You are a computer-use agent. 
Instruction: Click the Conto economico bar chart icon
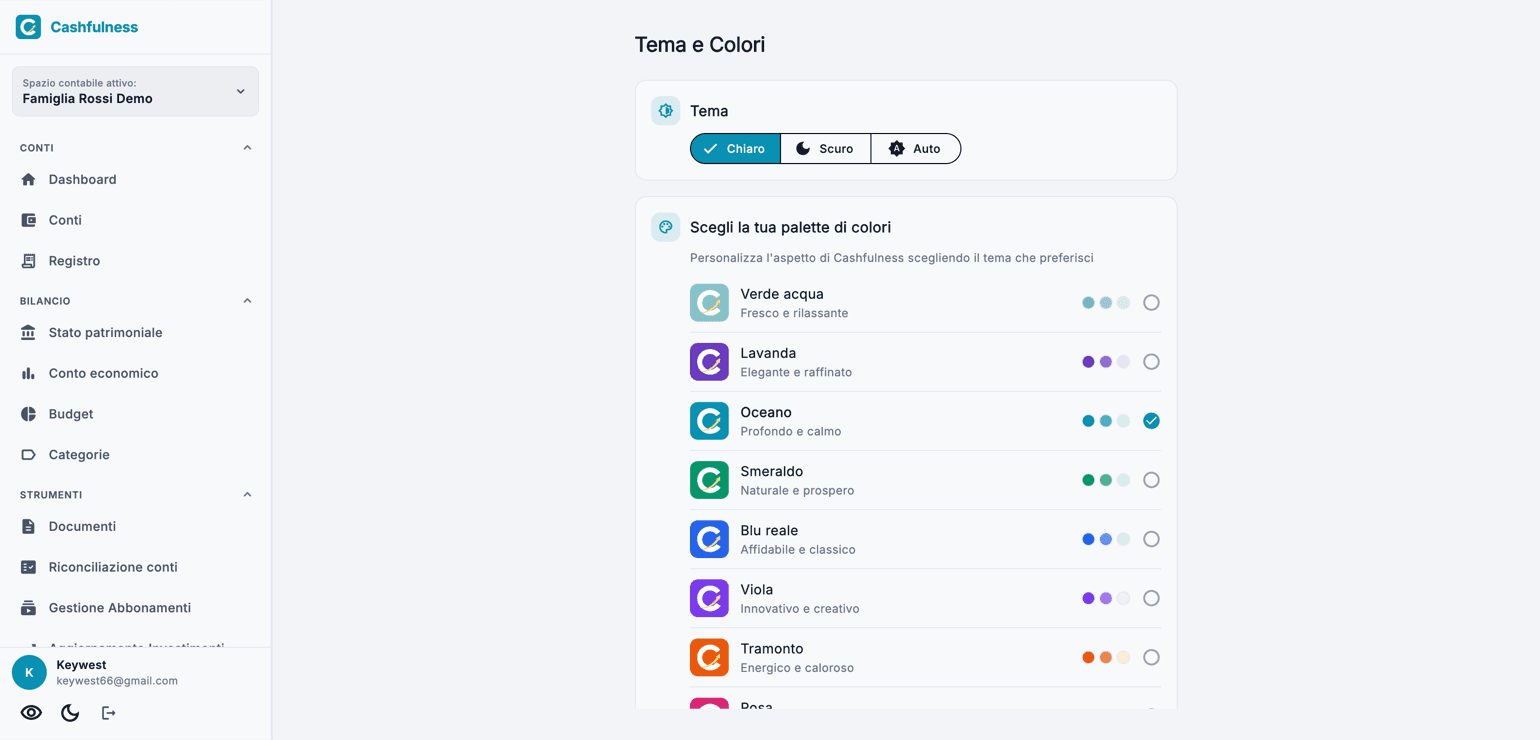(28, 373)
